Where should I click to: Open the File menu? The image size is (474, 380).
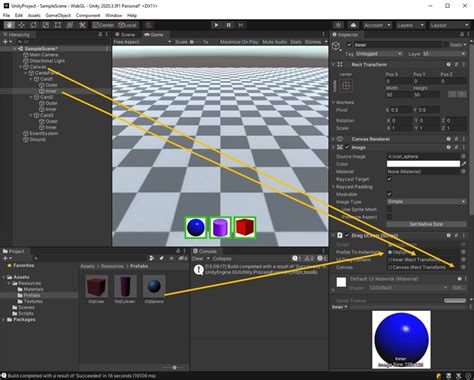click(6, 15)
